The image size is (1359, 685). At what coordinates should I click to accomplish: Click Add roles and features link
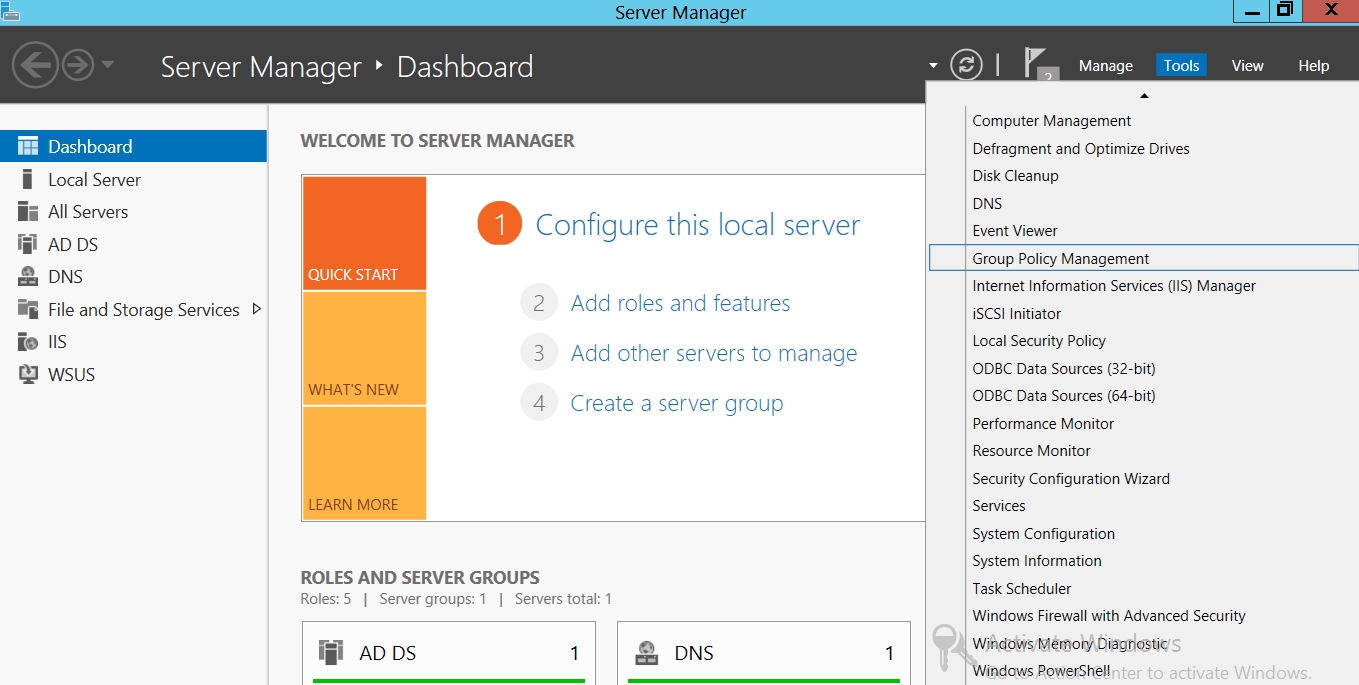pos(680,303)
